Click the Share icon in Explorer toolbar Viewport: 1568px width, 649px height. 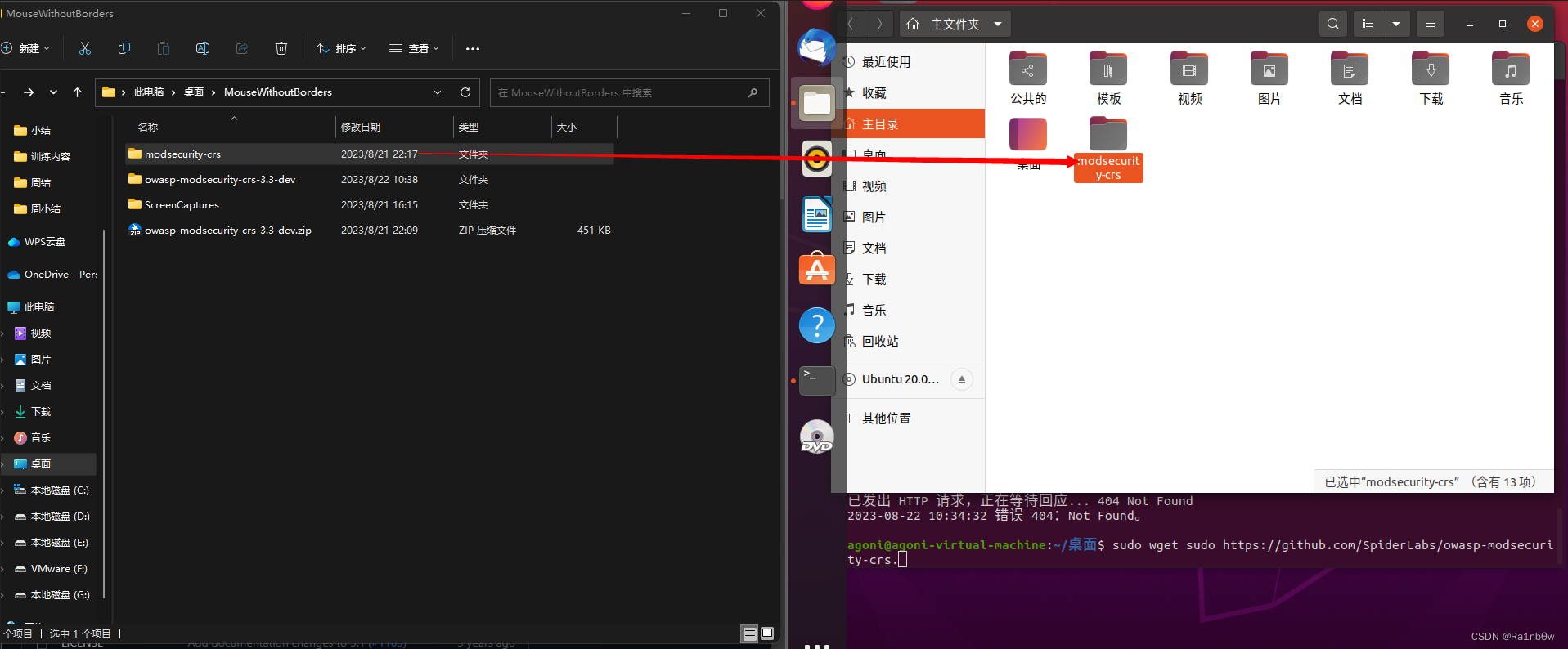point(242,48)
